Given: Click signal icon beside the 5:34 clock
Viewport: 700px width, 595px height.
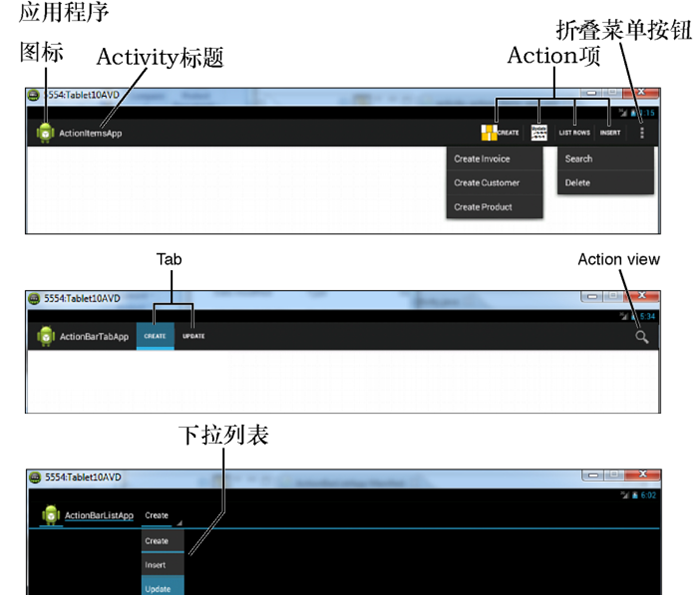Looking at the screenshot, I should (x=624, y=316).
